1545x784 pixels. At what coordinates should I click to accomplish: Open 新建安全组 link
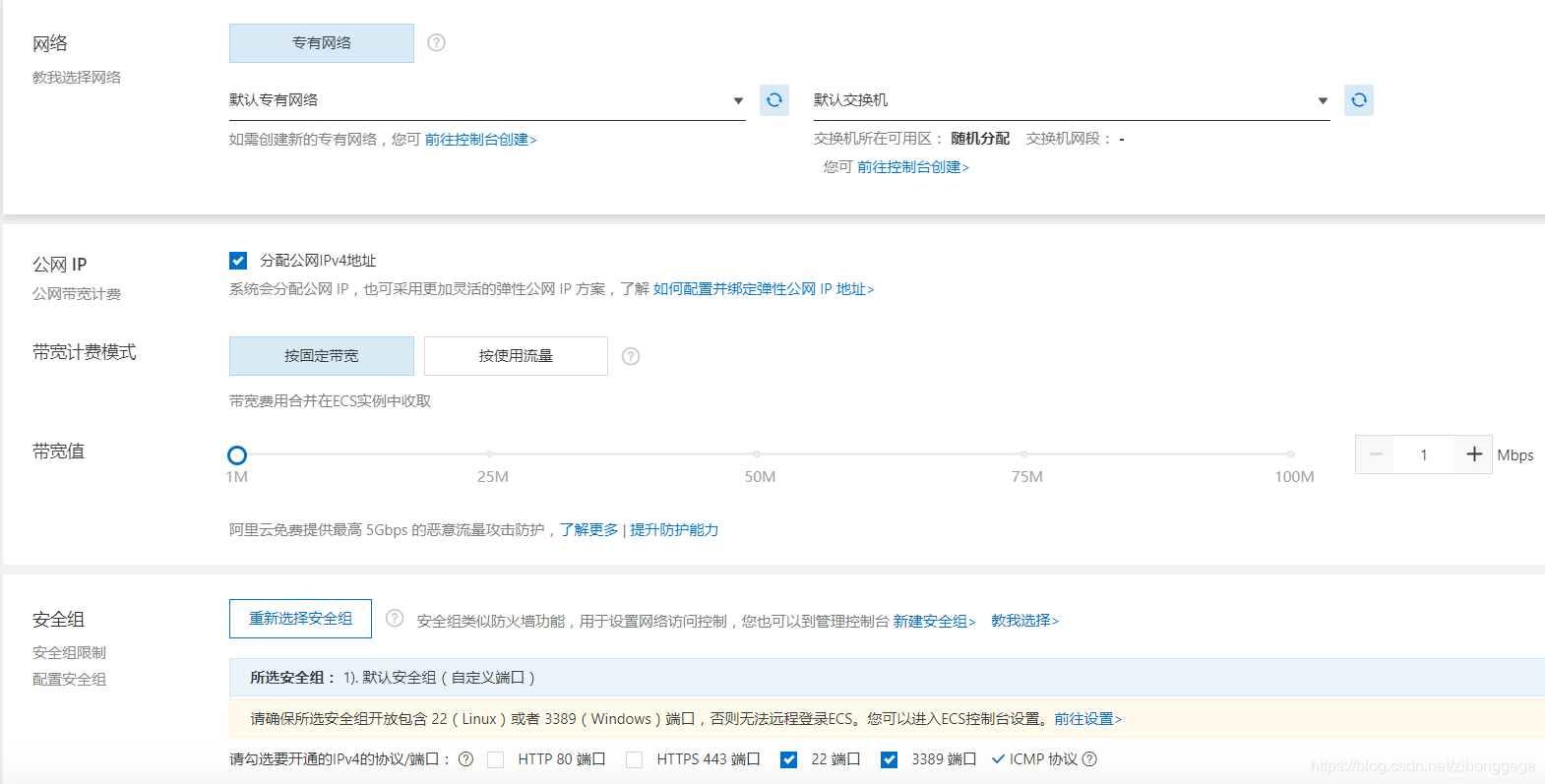934,622
